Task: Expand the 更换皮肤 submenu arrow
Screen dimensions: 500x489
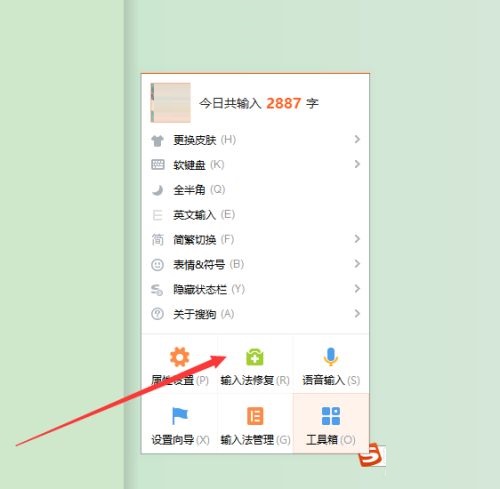Action: coord(357,139)
